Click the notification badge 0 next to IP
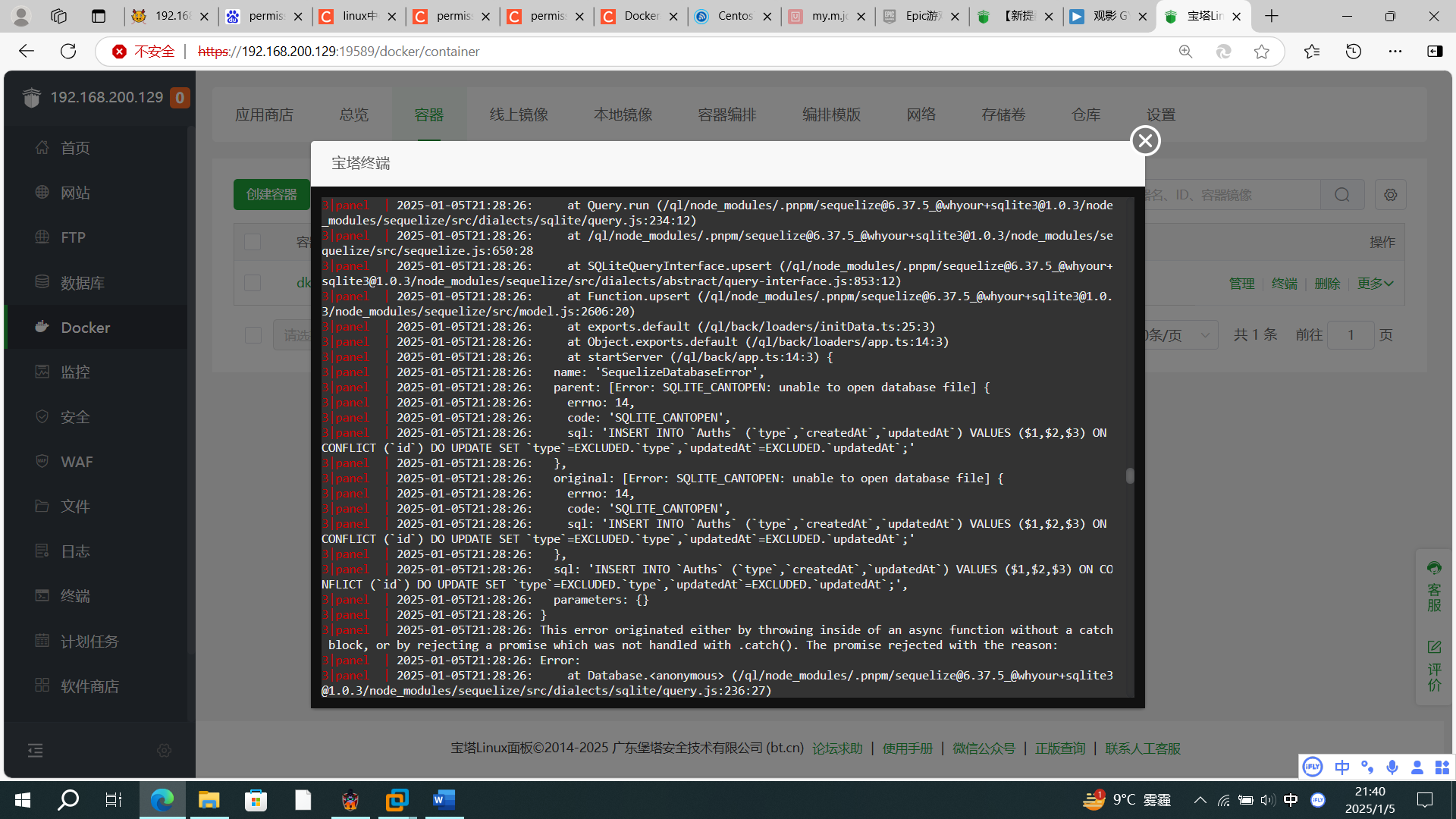This screenshot has width=1456, height=819. (x=180, y=98)
